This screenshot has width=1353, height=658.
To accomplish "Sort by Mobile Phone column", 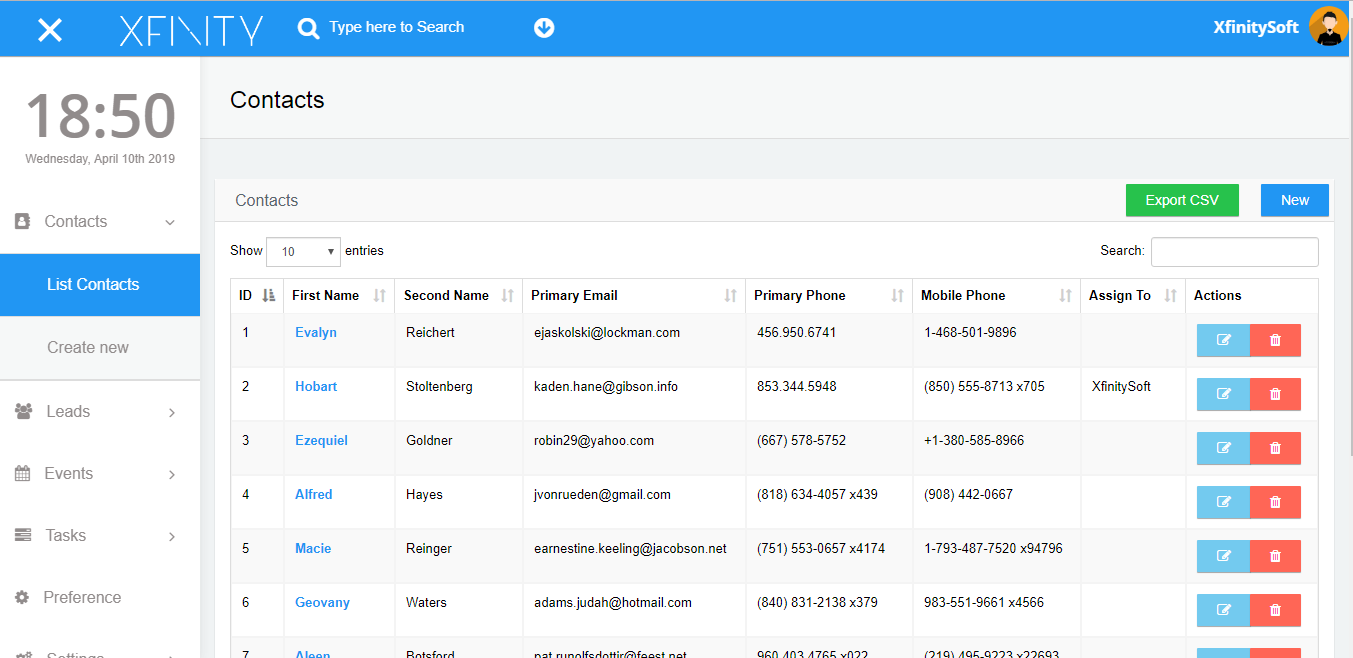I will (x=996, y=296).
